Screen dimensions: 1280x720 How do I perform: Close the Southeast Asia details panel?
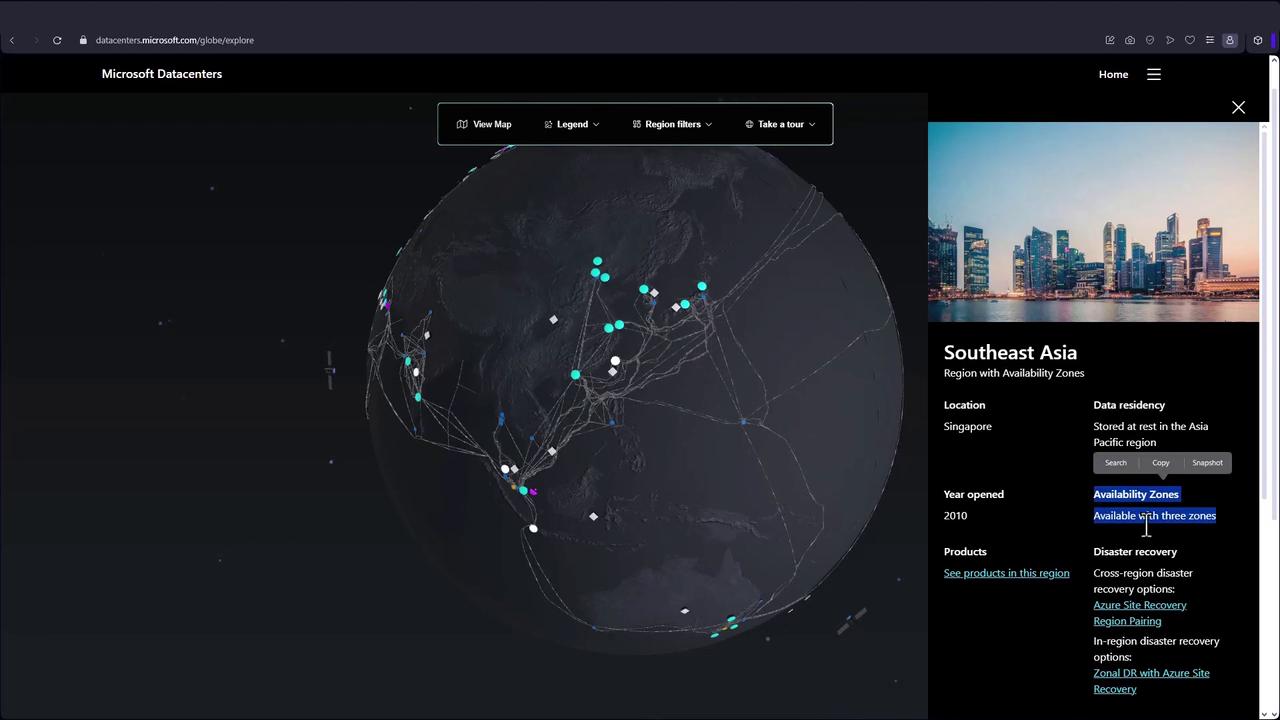1238,107
